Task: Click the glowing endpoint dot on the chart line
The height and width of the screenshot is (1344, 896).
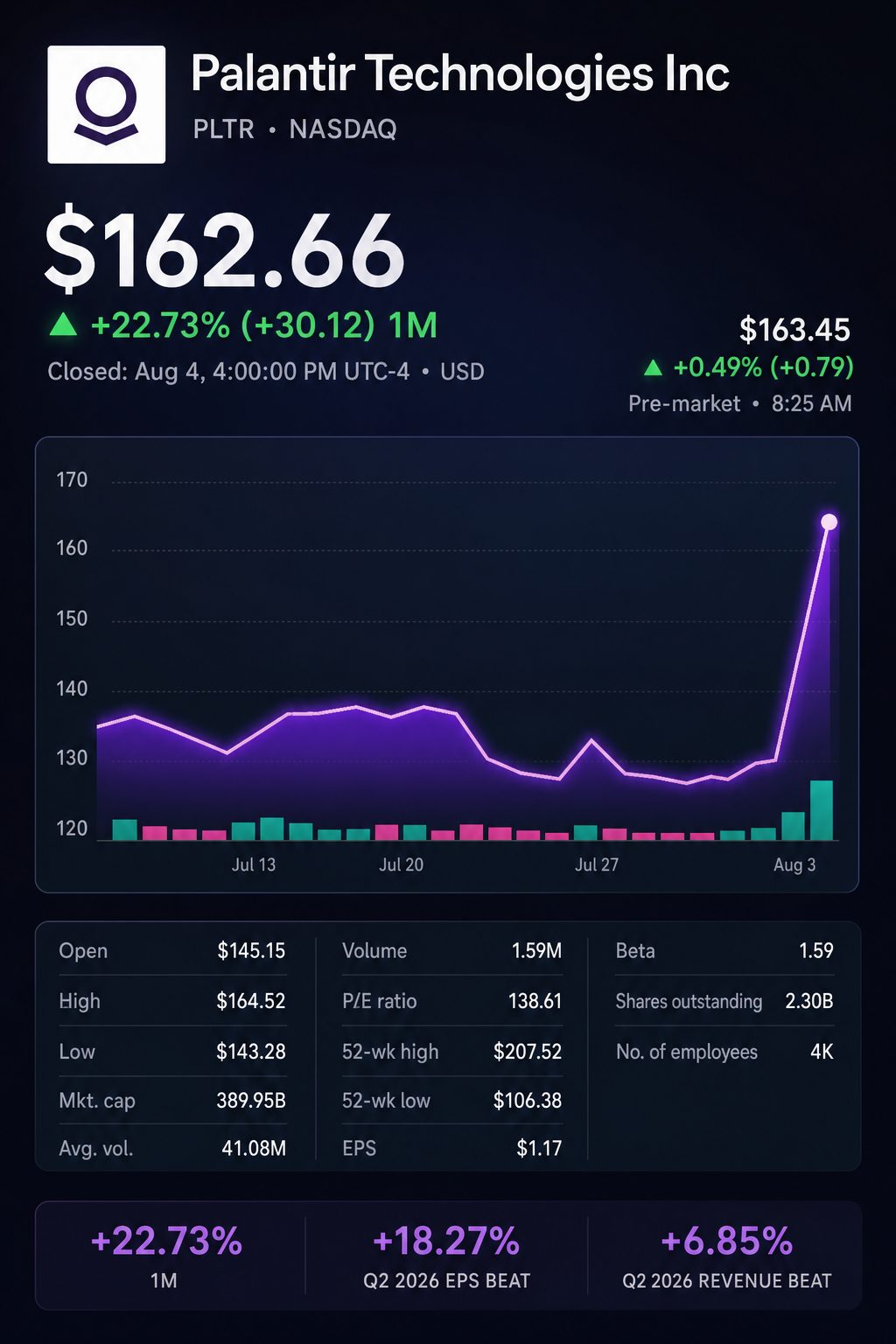Action: point(829,522)
